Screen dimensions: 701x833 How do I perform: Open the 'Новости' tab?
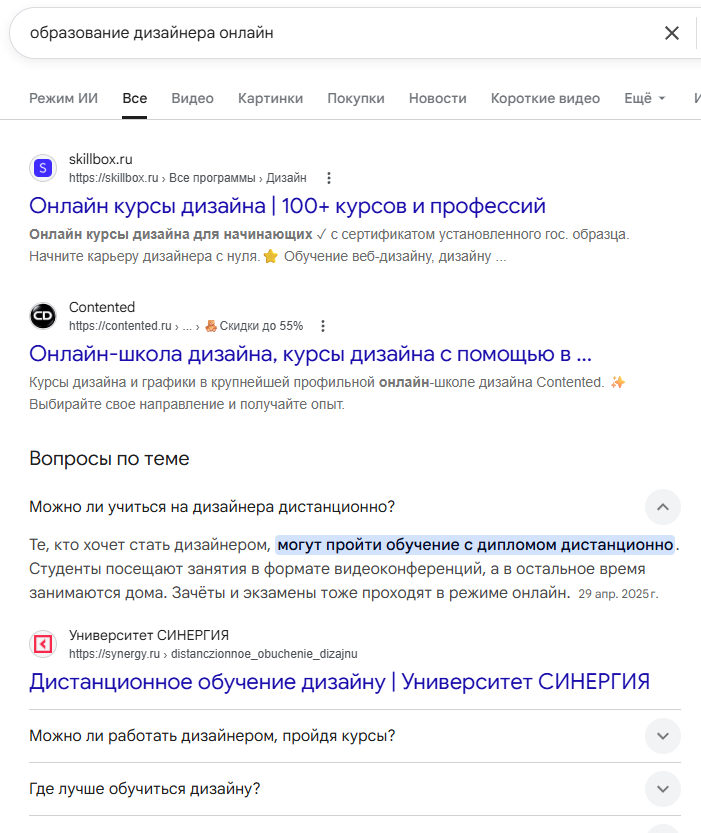click(x=438, y=98)
